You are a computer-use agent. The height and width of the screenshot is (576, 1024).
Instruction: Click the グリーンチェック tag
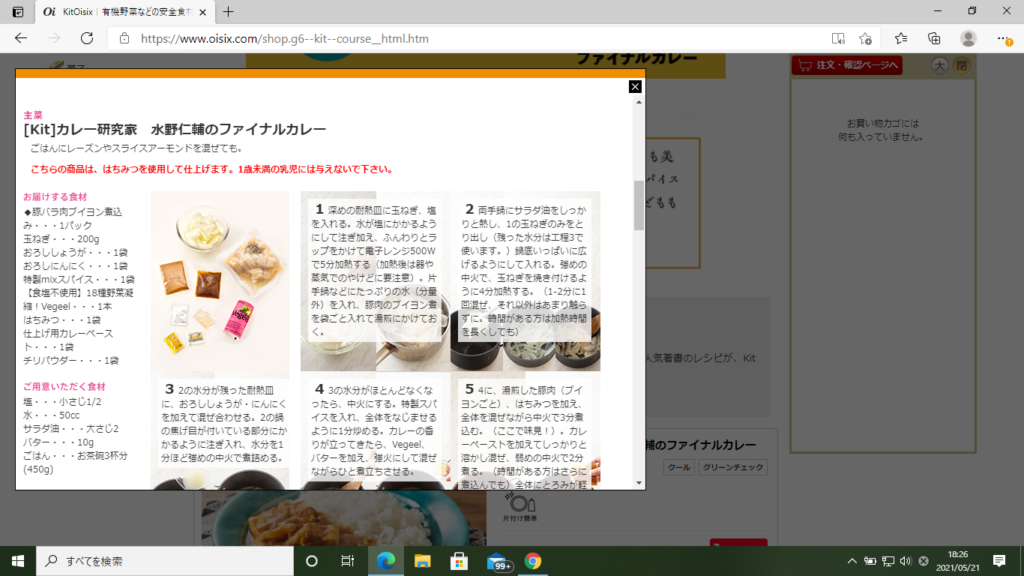coord(733,468)
